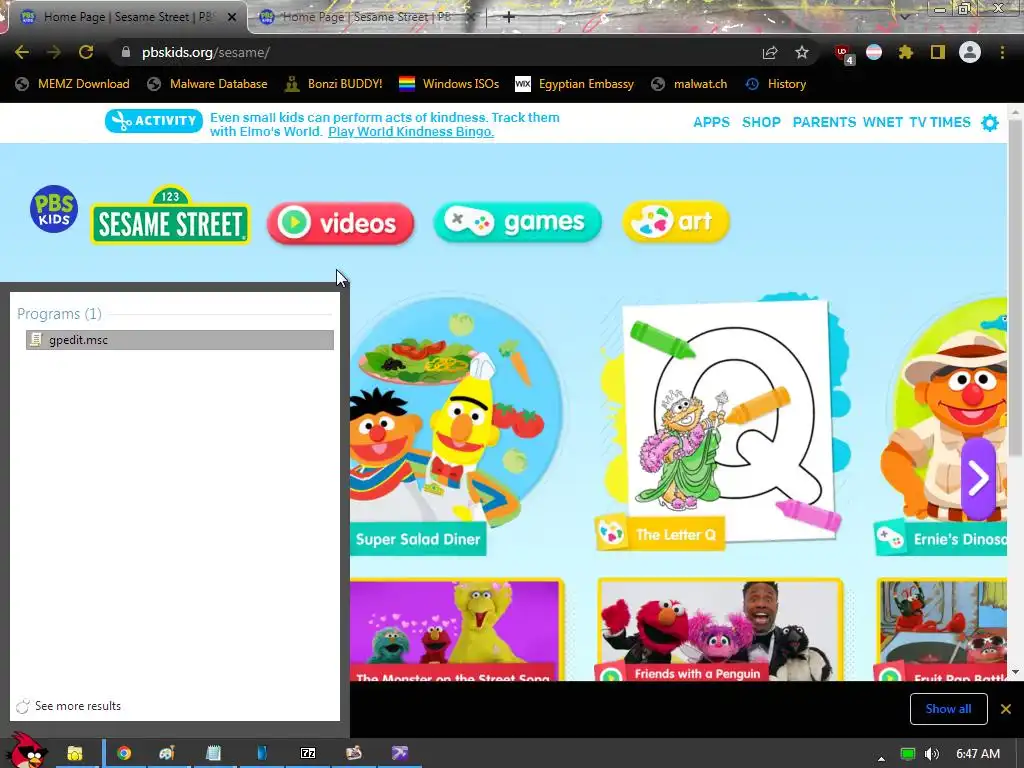Click the browser forward arrow
The height and width of the screenshot is (768, 1024).
(x=54, y=52)
